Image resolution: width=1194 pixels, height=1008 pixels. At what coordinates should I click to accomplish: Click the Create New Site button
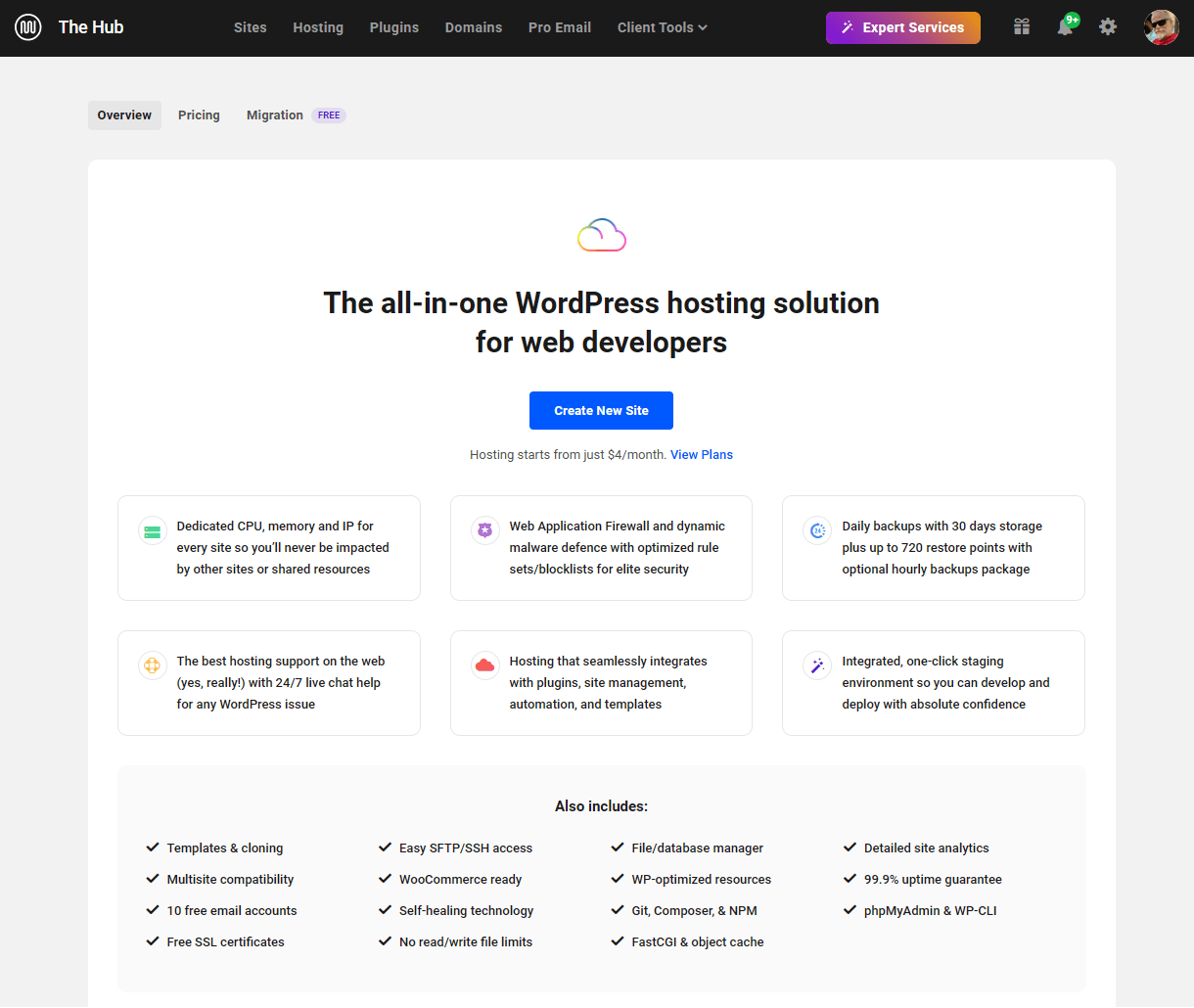pos(601,410)
